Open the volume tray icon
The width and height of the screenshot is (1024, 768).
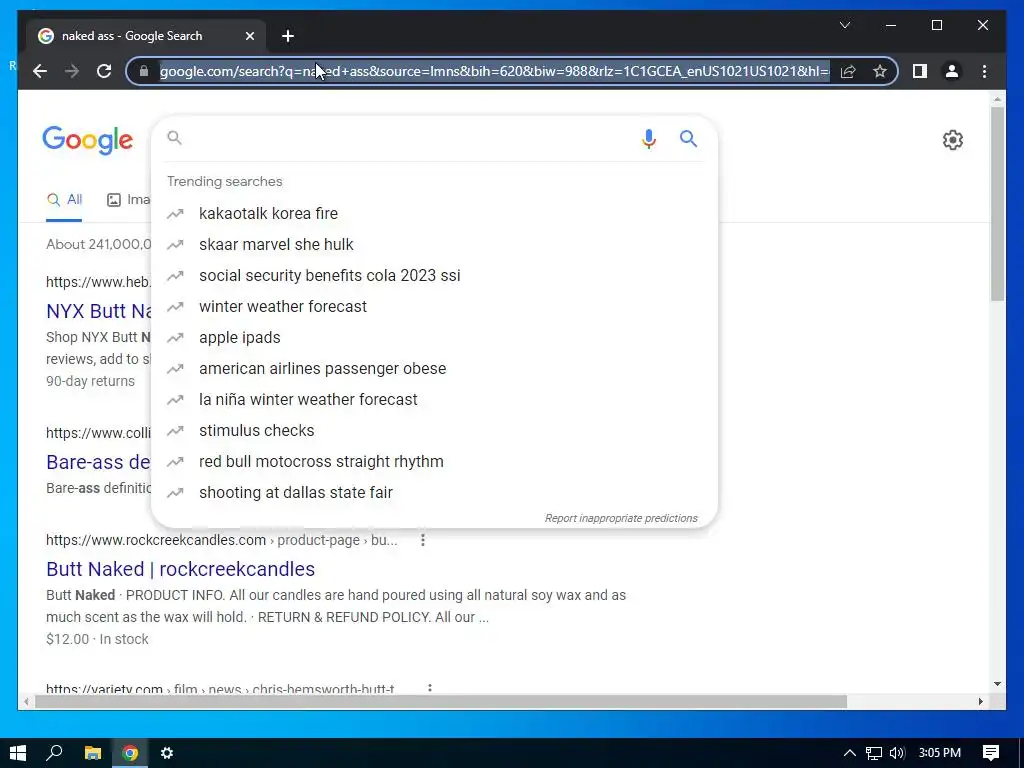pyautogui.click(x=897, y=753)
